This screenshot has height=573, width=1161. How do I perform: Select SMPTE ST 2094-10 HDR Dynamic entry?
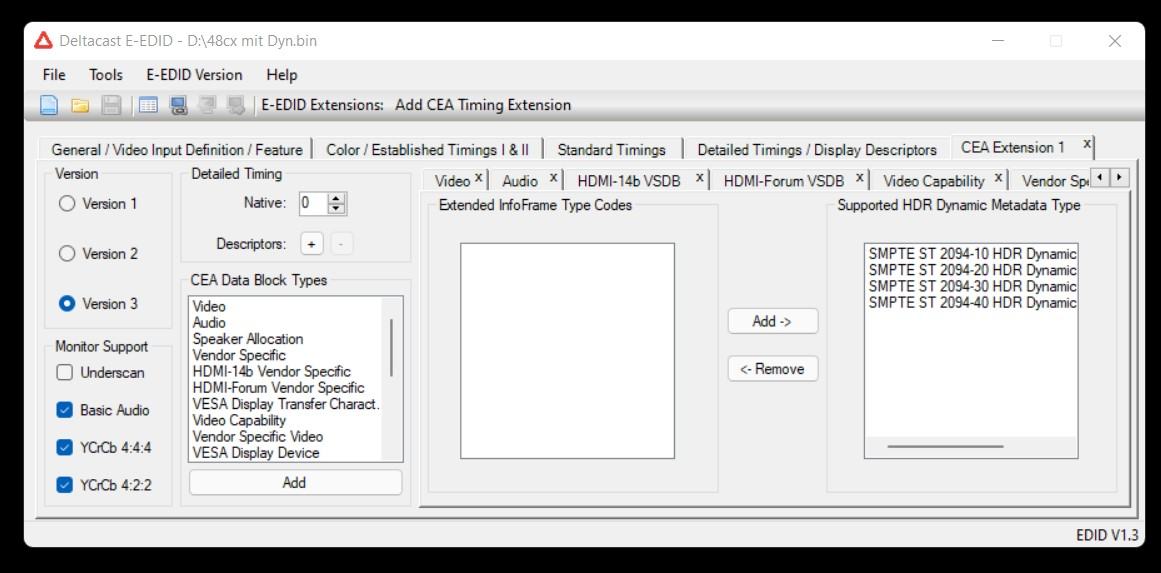point(972,254)
